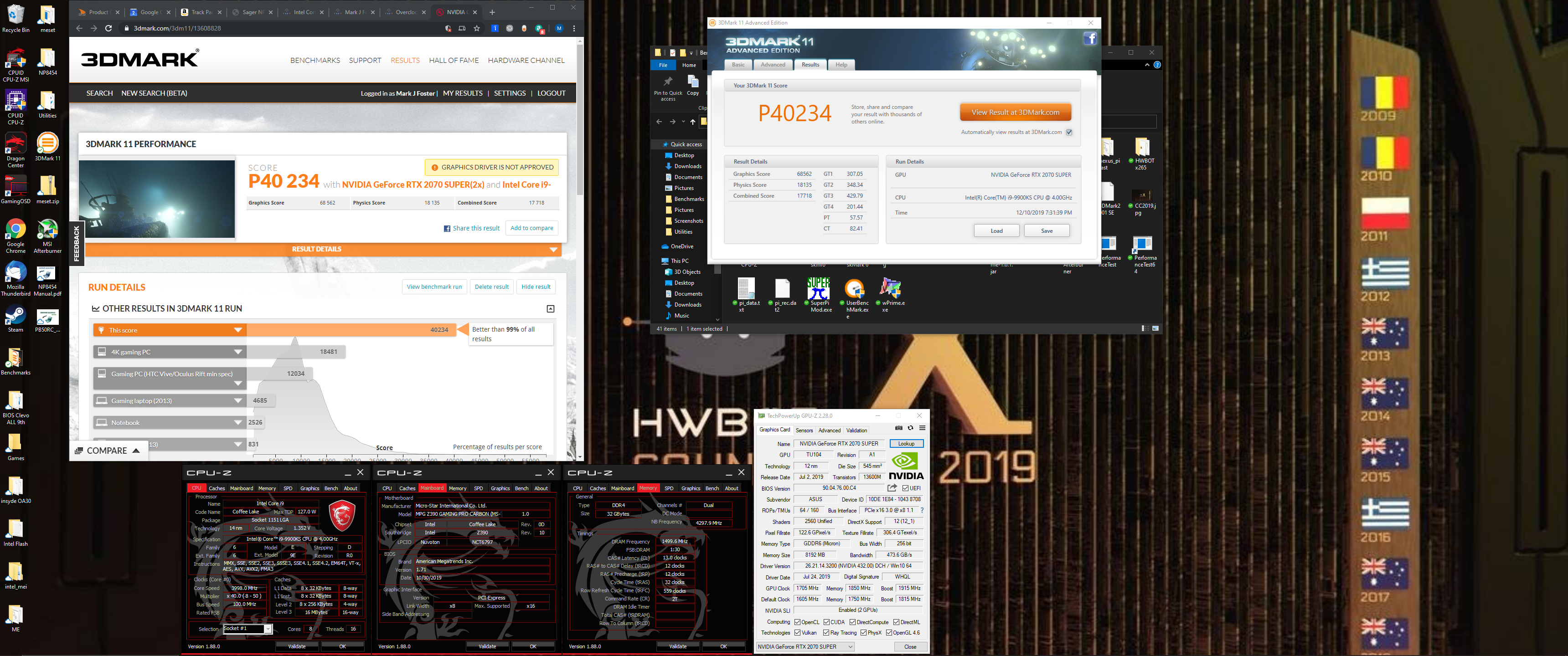Click the Lookup button in GPU-Z

click(x=906, y=444)
